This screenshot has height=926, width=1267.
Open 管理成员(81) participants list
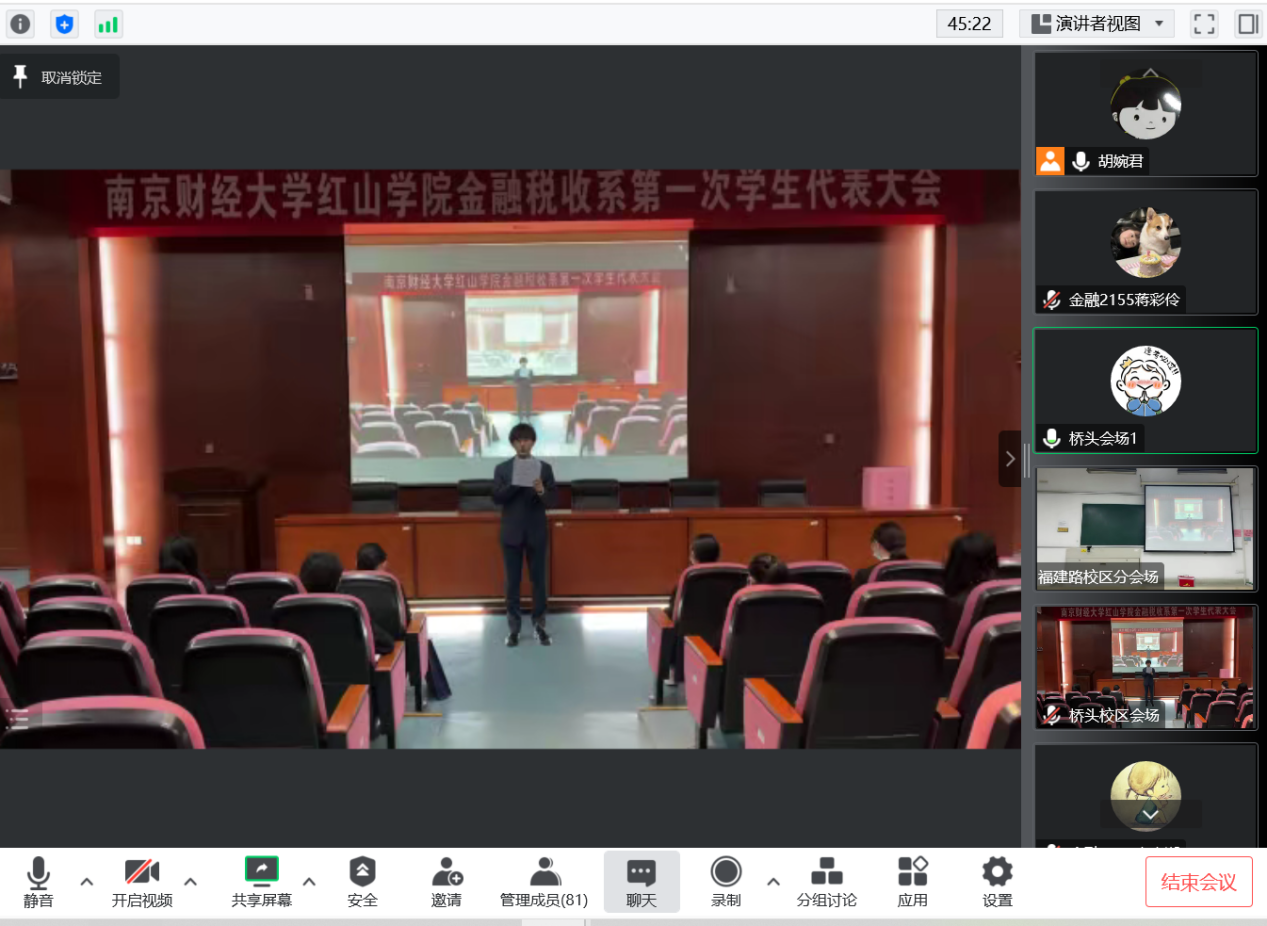point(544,882)
